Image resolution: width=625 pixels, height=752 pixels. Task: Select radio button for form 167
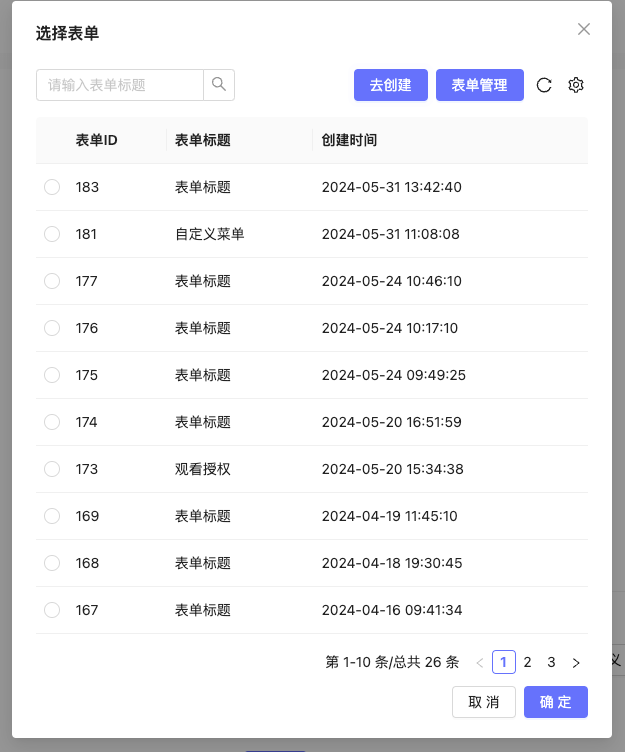coord(52,610)
